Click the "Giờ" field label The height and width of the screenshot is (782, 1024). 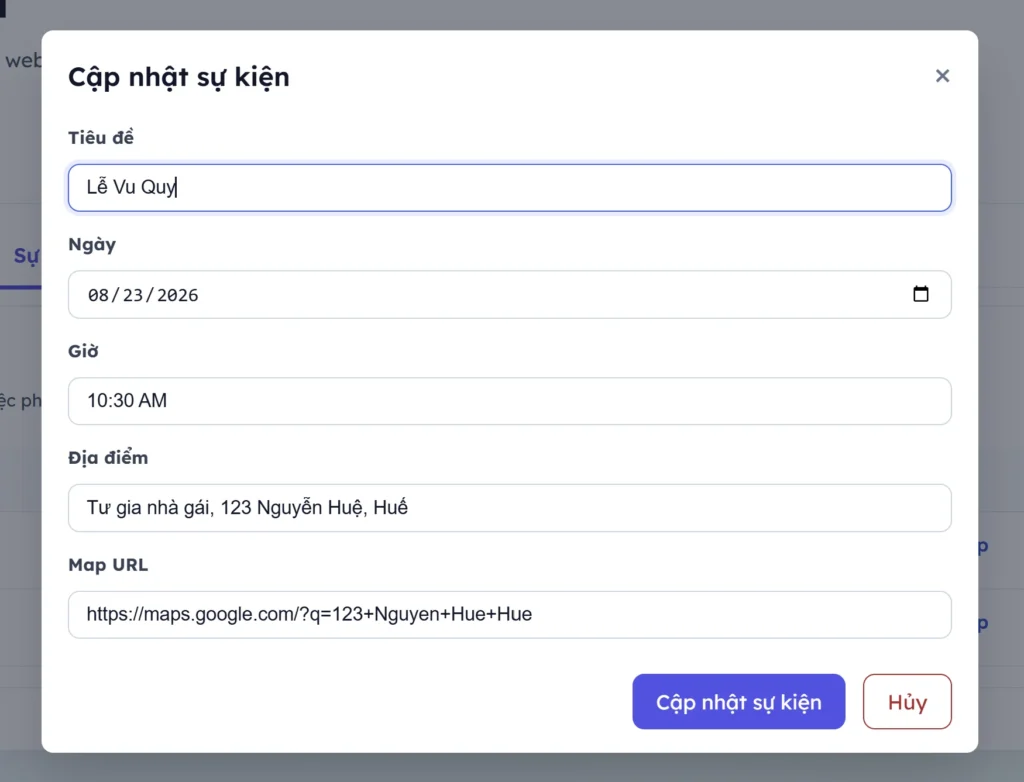coord(83,351)
